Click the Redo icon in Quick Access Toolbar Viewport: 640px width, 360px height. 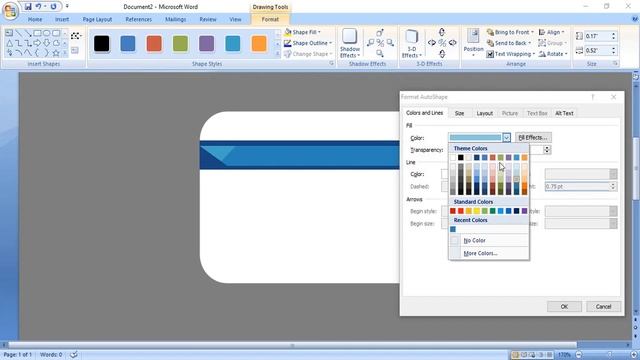pyautogui.click(x=53, y=7)
